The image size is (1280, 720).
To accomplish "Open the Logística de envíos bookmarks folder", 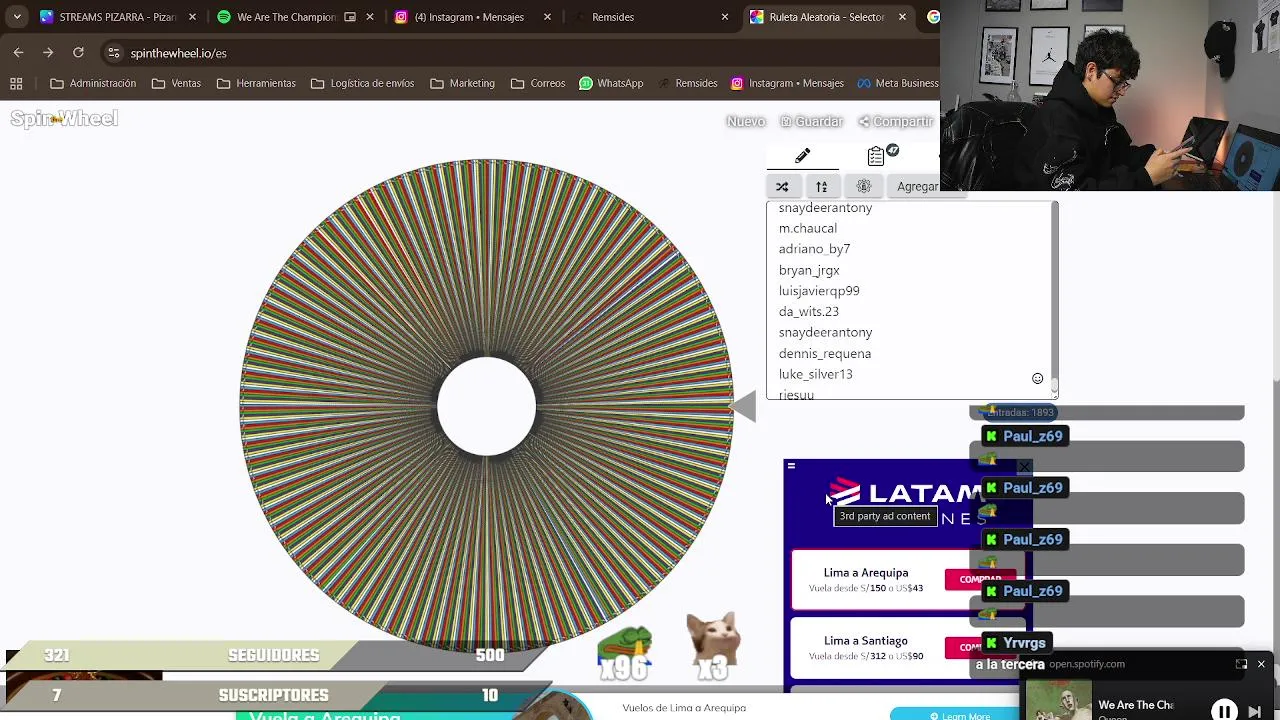I will (362, 83).
